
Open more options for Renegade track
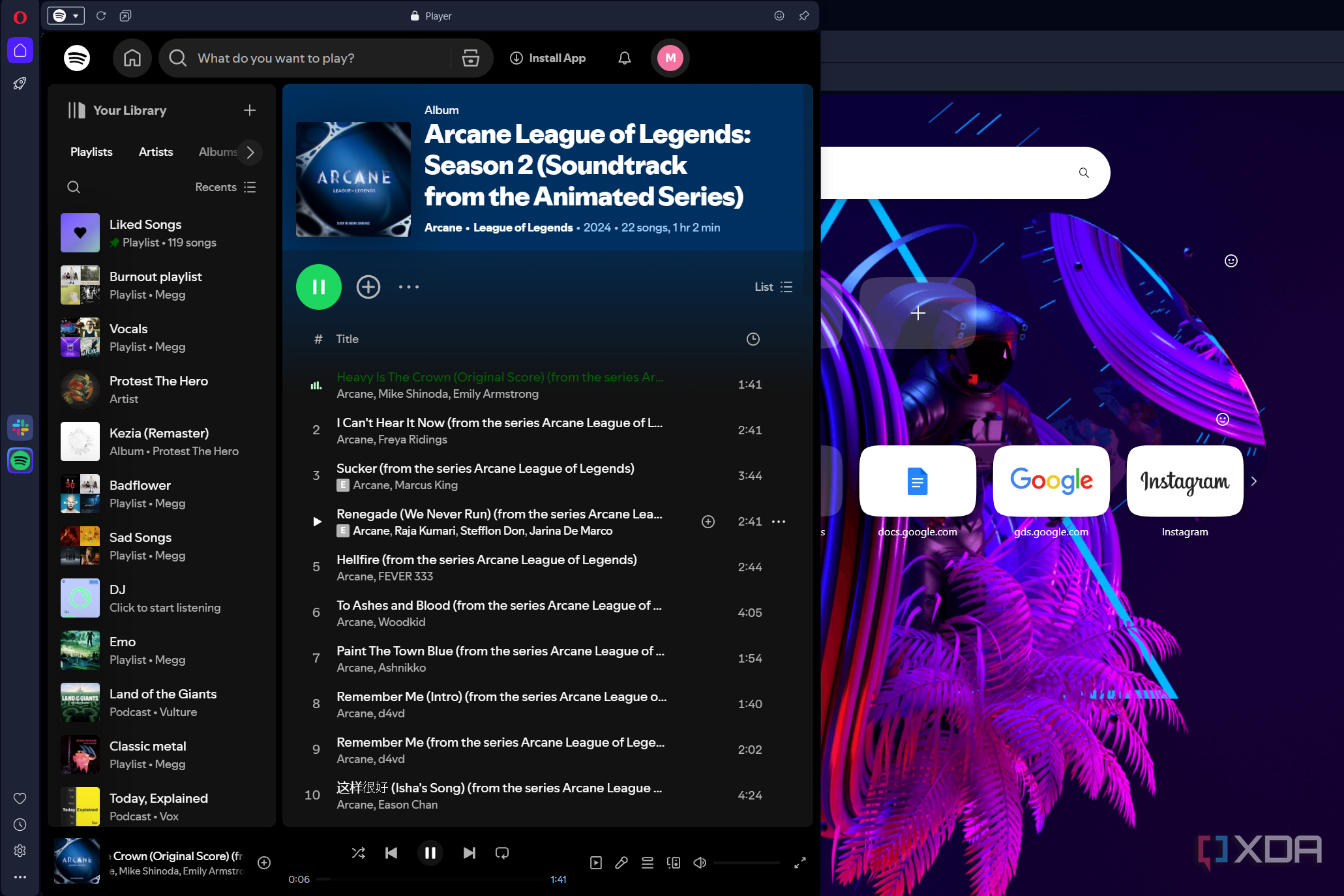click(x=779, y=522)
